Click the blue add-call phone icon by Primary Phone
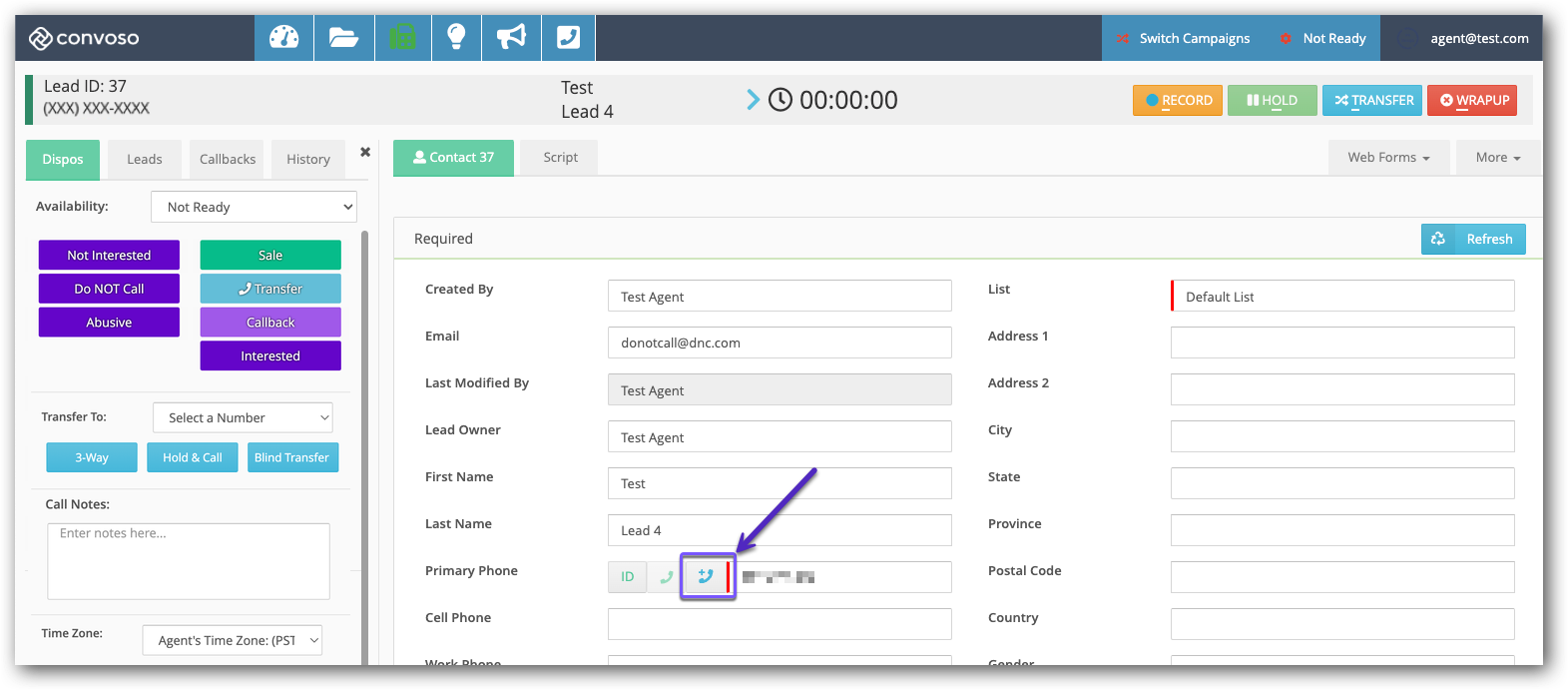Screen dimensions: 1568x691 (706, 576)
